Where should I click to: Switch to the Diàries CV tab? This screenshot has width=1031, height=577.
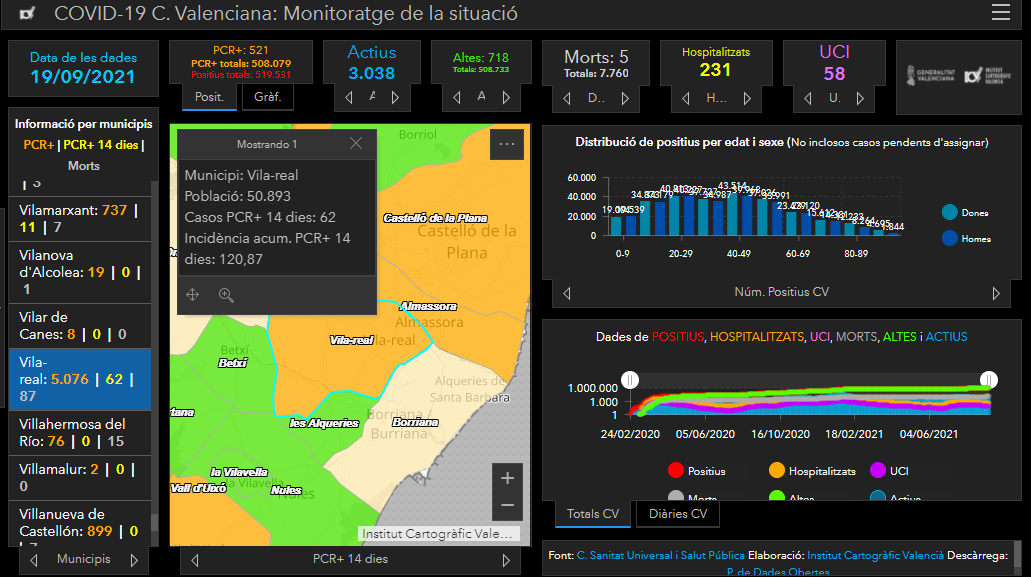pyautogui.click(x=677, y=514)
